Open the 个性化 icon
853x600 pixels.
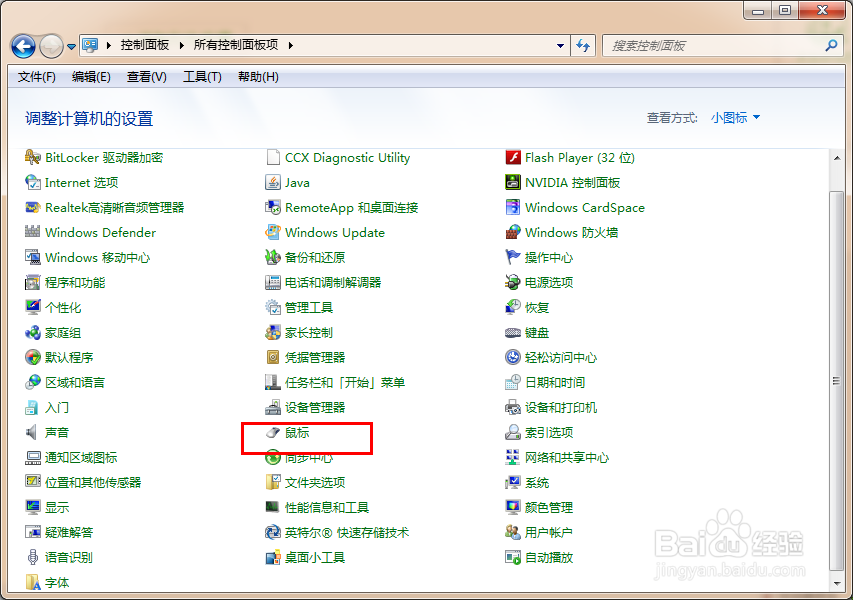pyautogui.click(x=33, y=307)
